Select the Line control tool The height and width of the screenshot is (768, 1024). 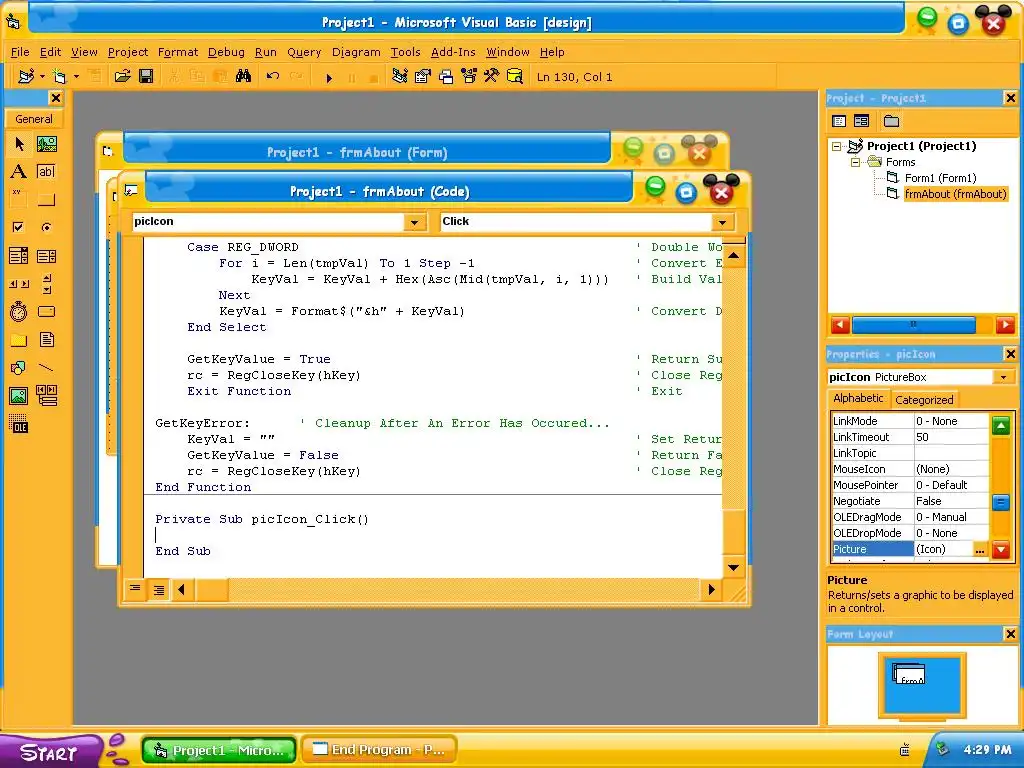tap(46, 368)
